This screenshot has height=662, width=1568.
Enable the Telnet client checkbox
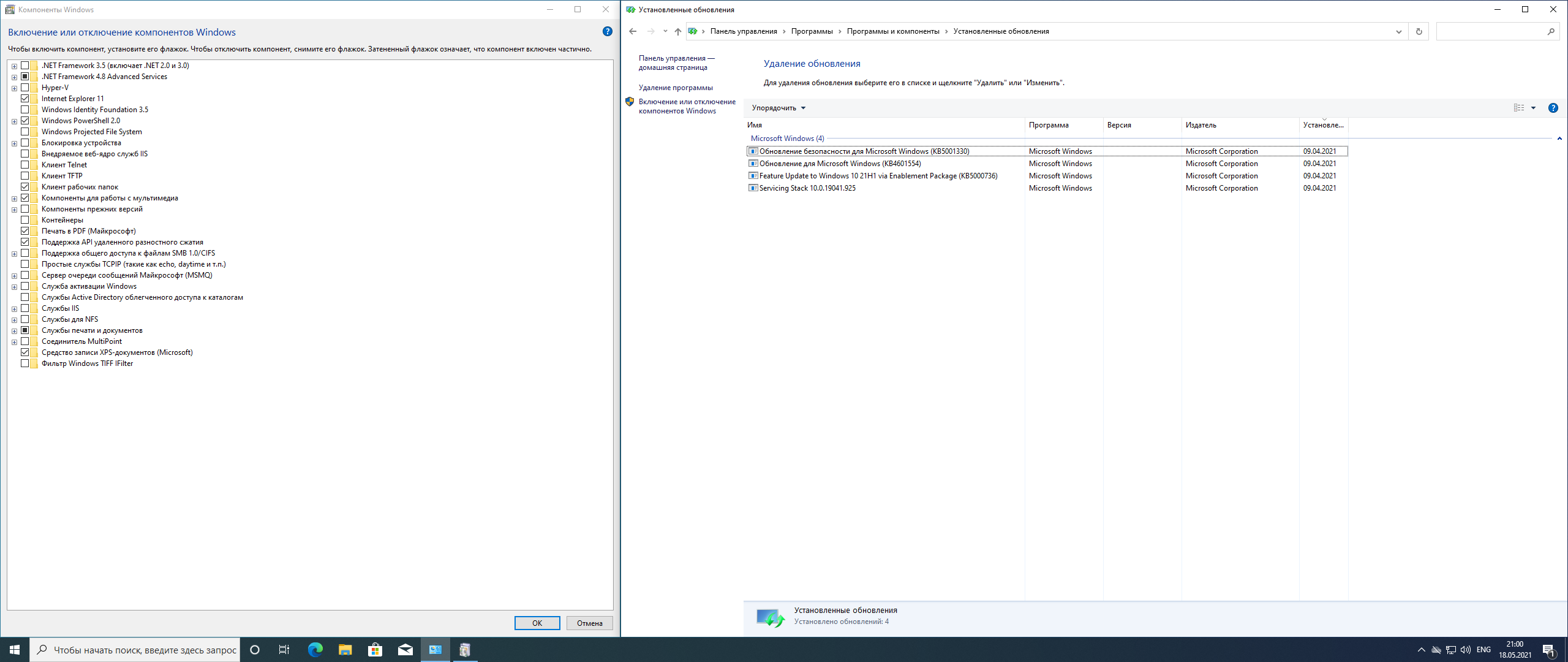(x=25, y=165)
